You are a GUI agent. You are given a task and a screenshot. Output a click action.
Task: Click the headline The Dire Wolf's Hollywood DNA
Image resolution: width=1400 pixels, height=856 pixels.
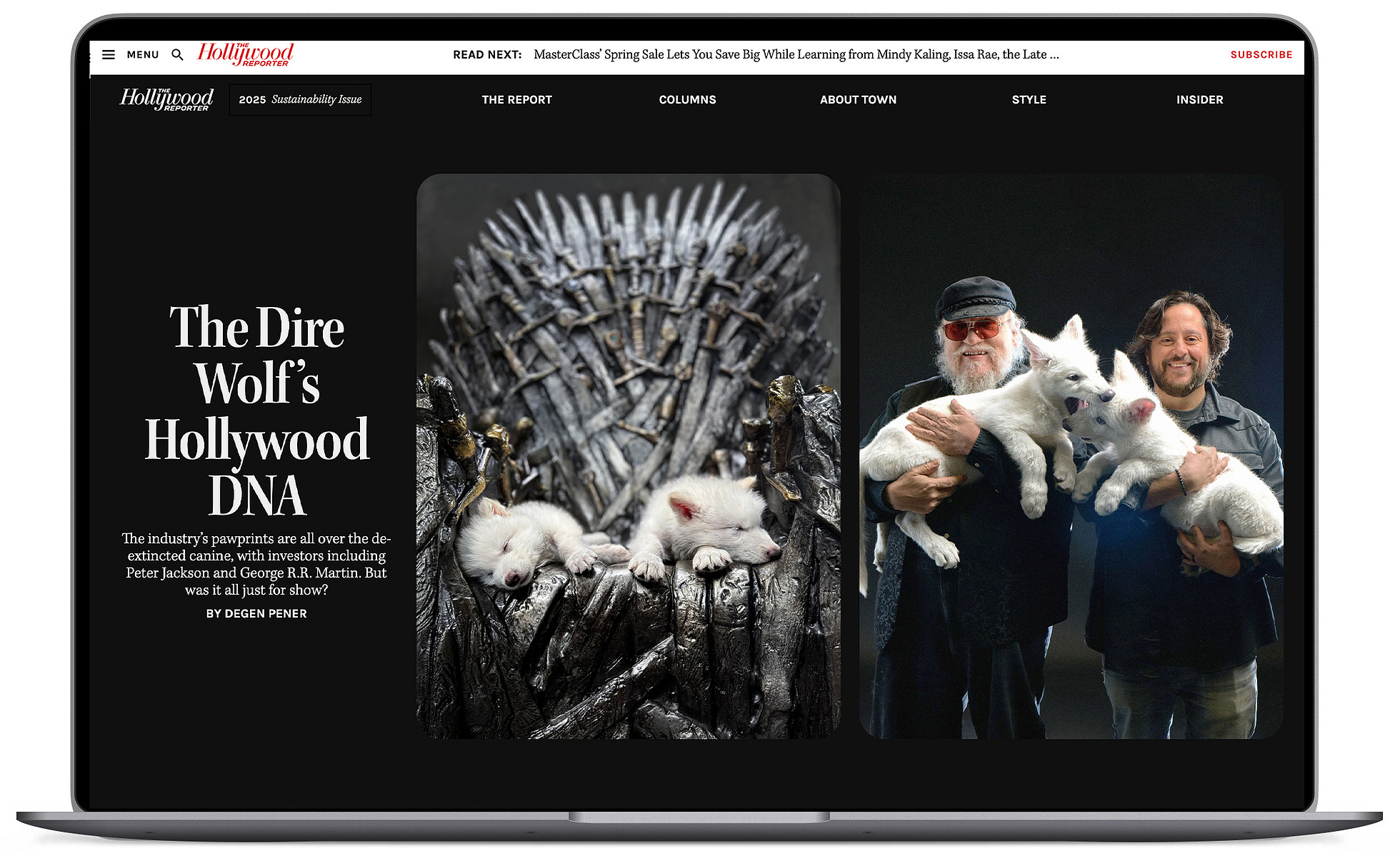[x=257, y=410]
